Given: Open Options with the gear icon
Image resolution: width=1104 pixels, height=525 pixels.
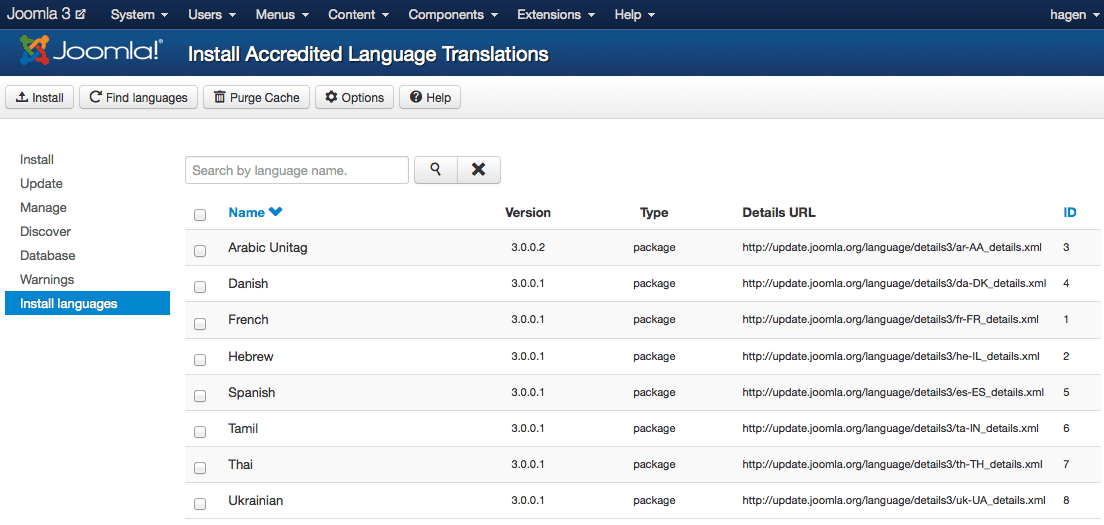Looking at the screenshot, I should [x=355, y=98].
